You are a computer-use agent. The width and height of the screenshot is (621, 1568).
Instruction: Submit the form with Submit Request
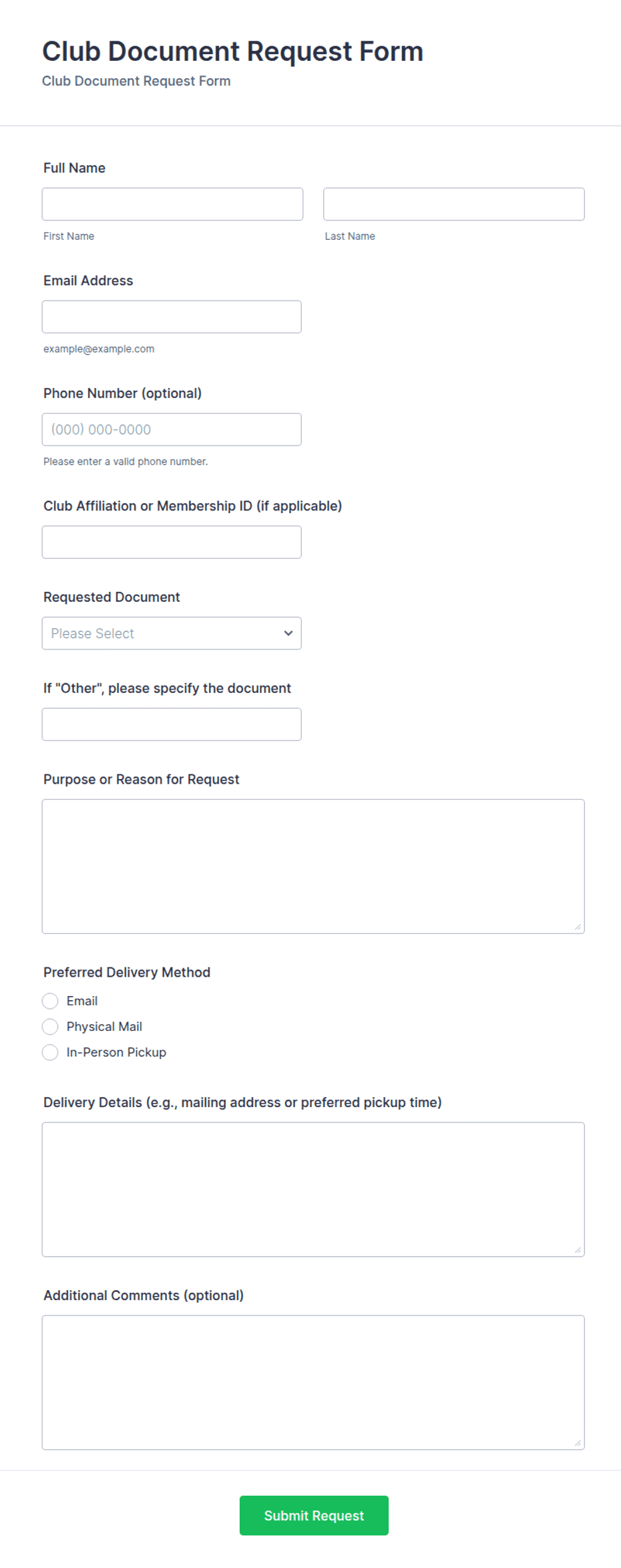(314, 1515)
